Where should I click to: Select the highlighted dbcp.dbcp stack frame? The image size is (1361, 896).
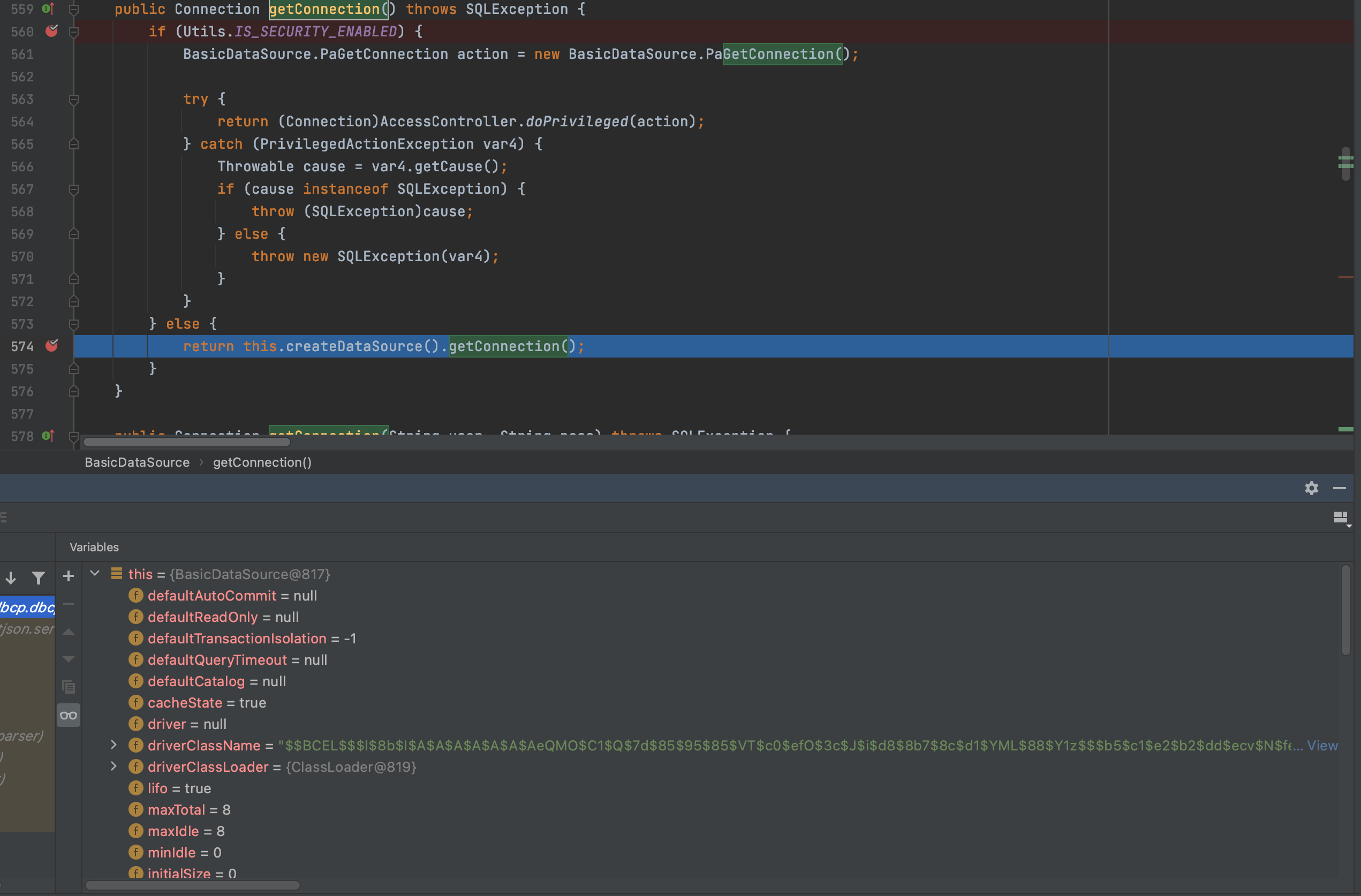pos(27,606)
